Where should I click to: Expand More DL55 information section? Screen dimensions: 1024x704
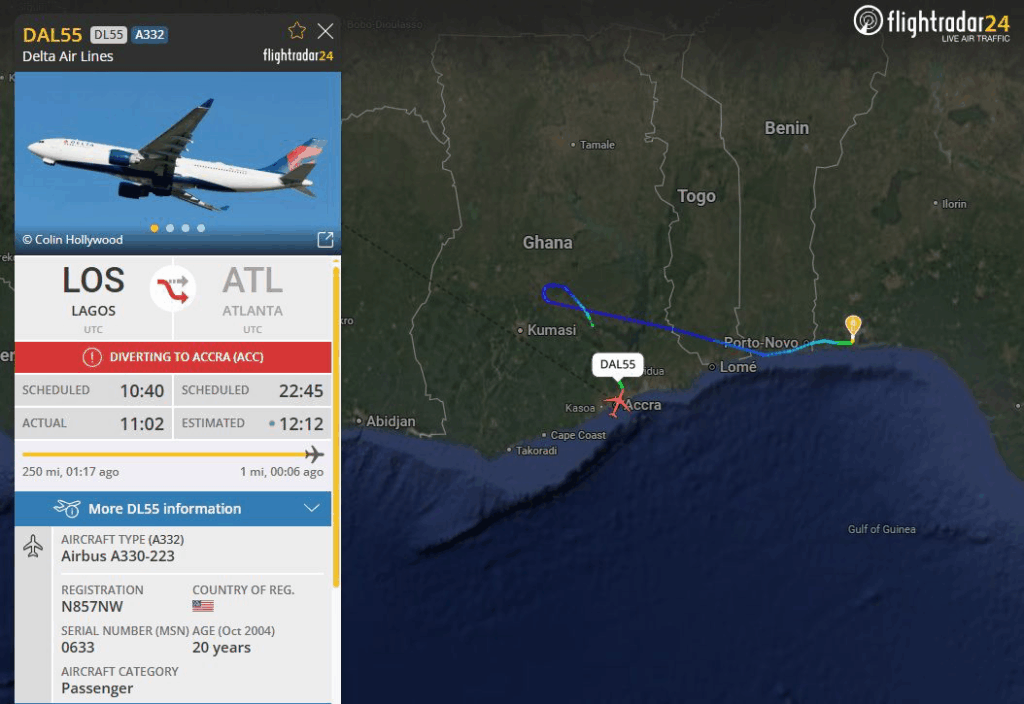(x=173, y=509)
